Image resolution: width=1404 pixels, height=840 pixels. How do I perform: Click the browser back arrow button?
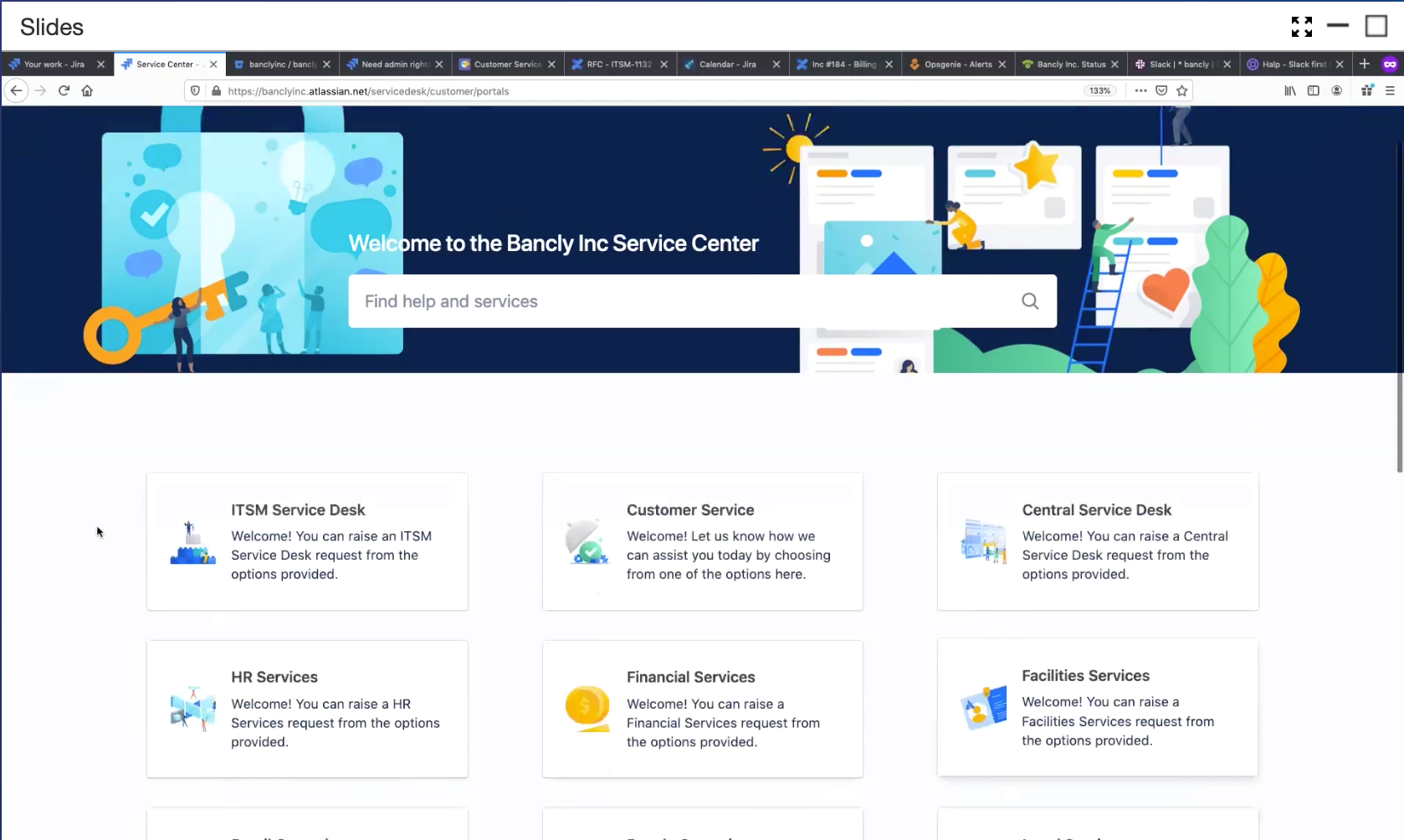coord(16,90)
